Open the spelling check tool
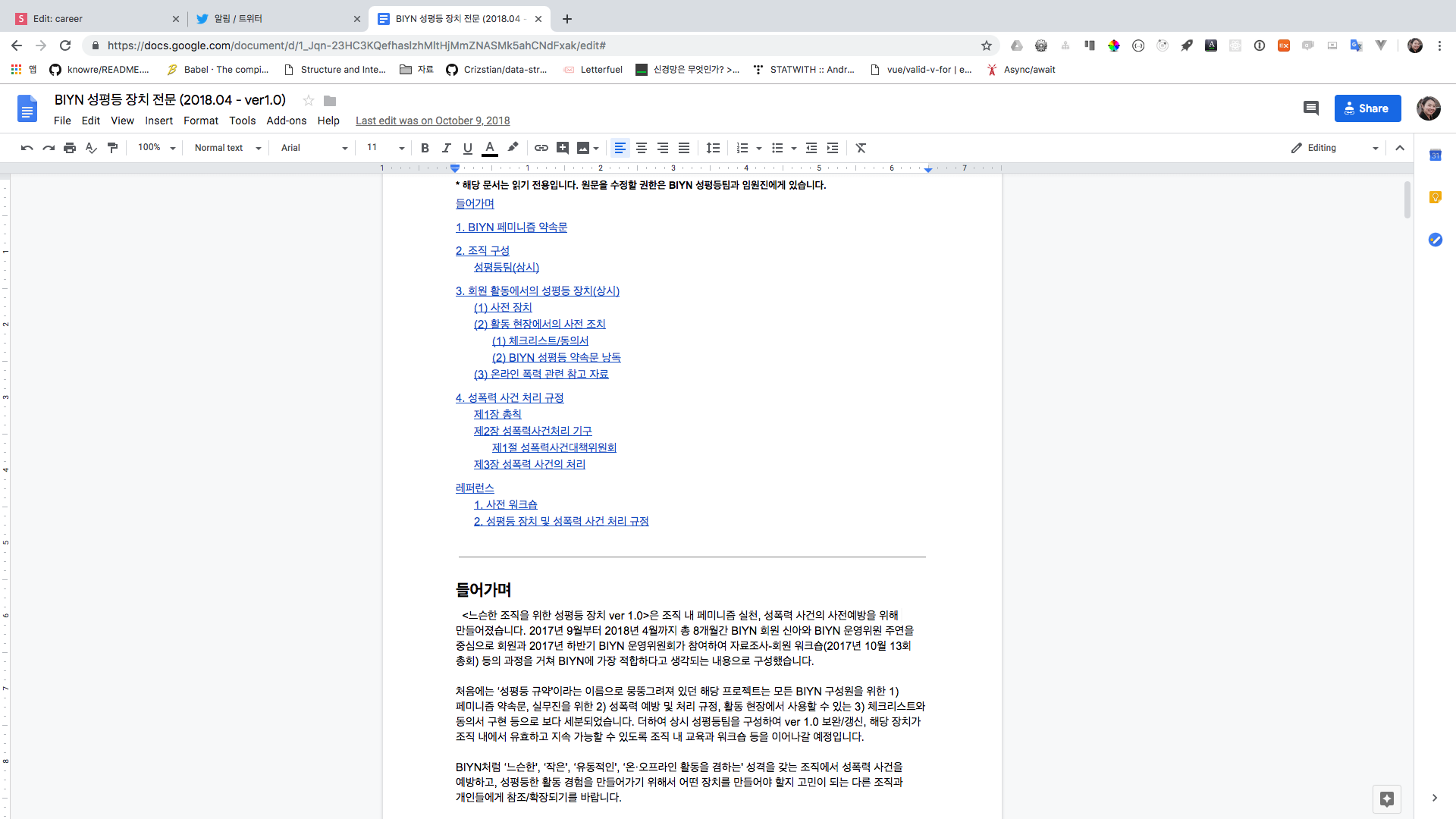 point(91,148)
